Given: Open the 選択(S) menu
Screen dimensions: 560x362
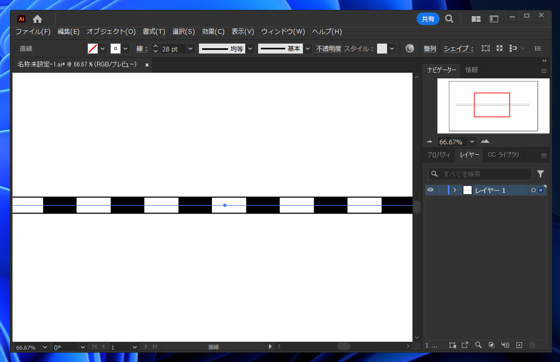Looking at the screenshot, I should pos(184,31).
